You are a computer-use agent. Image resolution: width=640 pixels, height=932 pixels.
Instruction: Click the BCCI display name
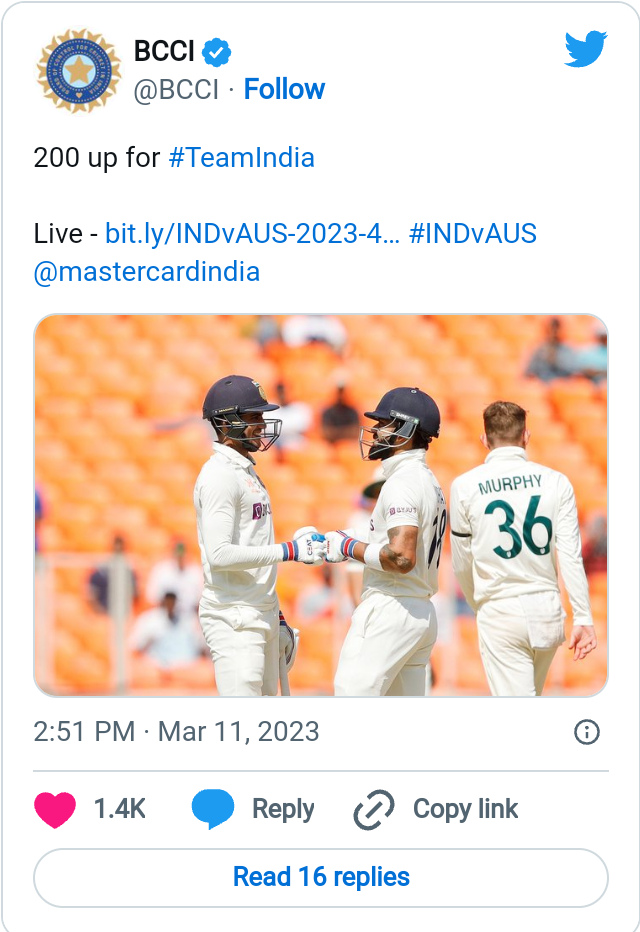tap(164, 51)
